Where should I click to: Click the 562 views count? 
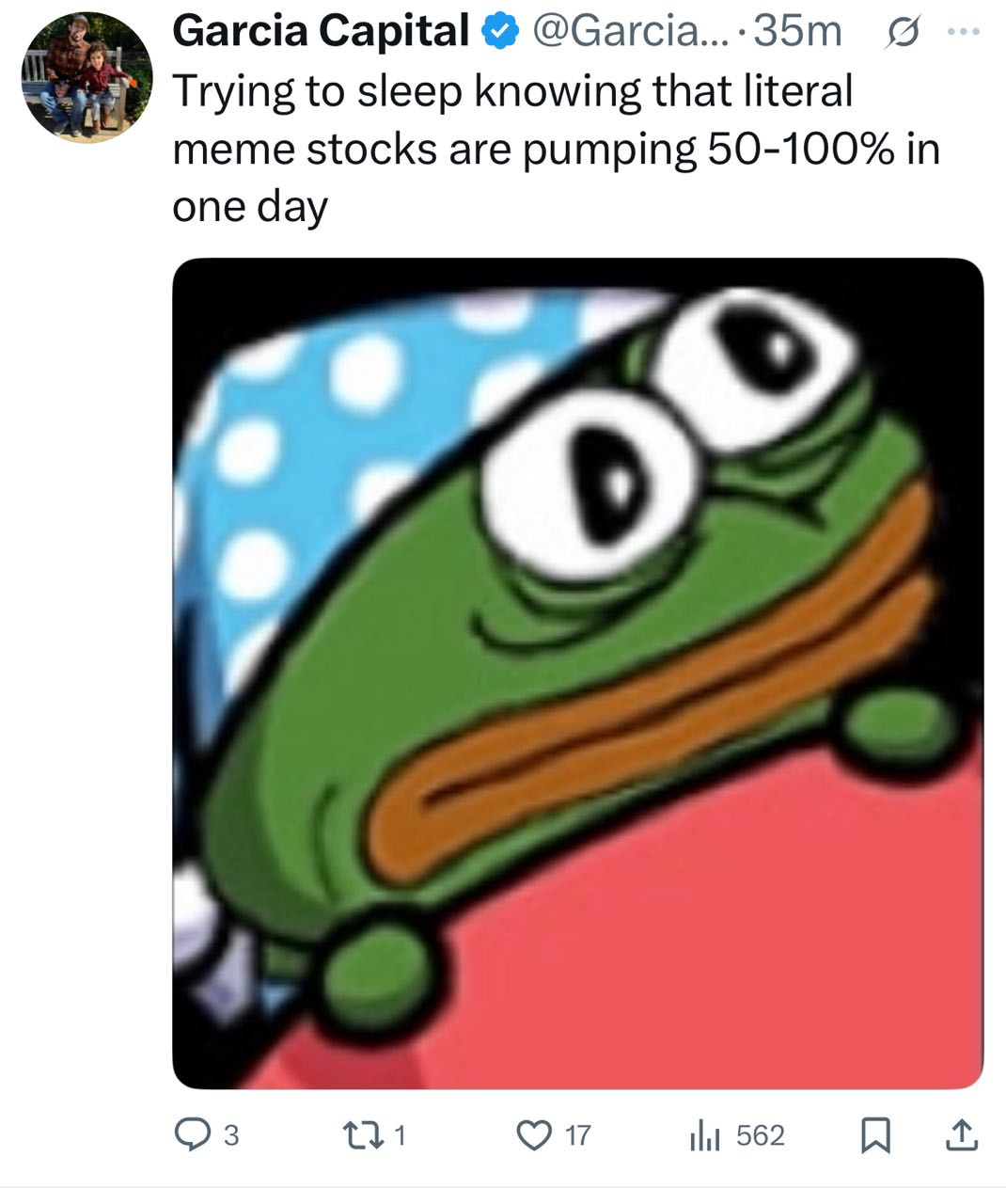point(760,1136)
